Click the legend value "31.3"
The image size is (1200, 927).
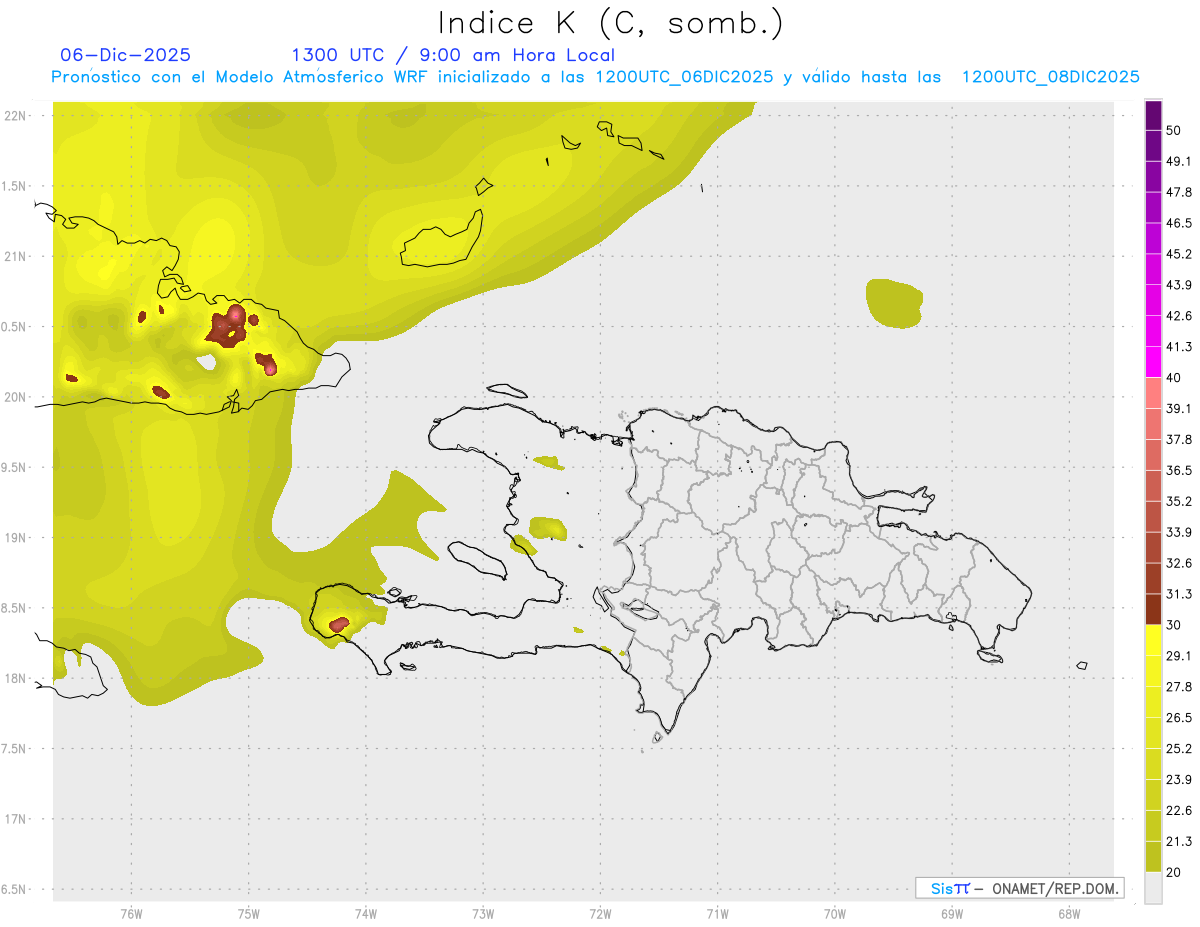[x=1179, y=594]
